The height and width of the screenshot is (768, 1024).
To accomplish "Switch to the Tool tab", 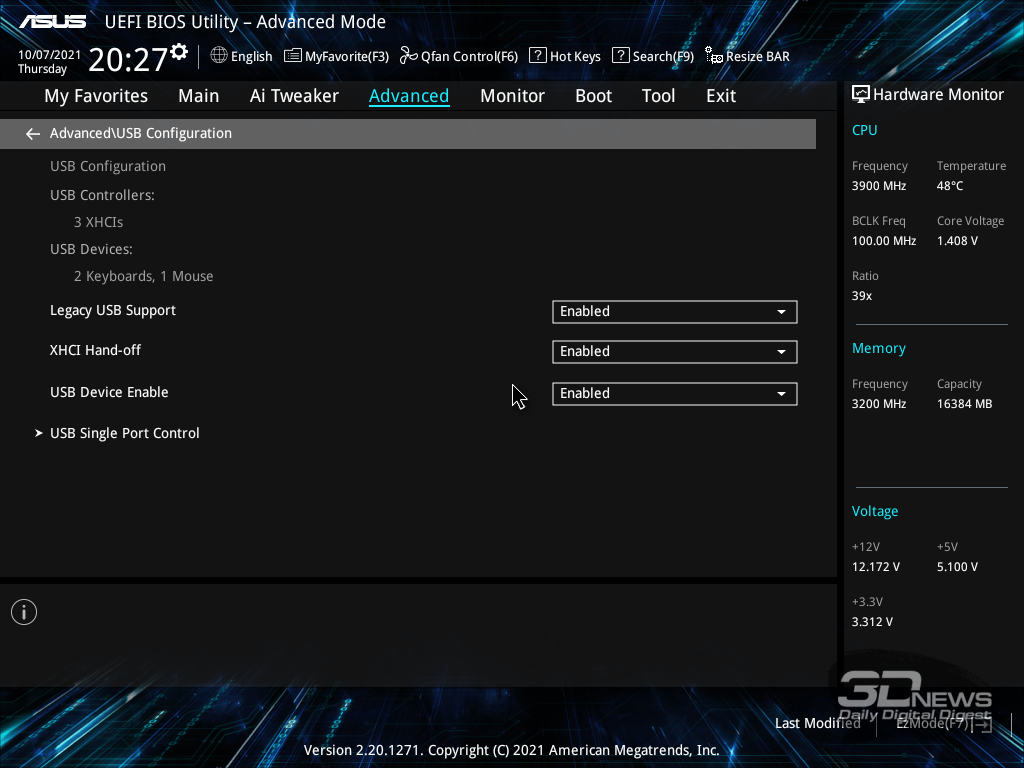I will coord(658,96).
